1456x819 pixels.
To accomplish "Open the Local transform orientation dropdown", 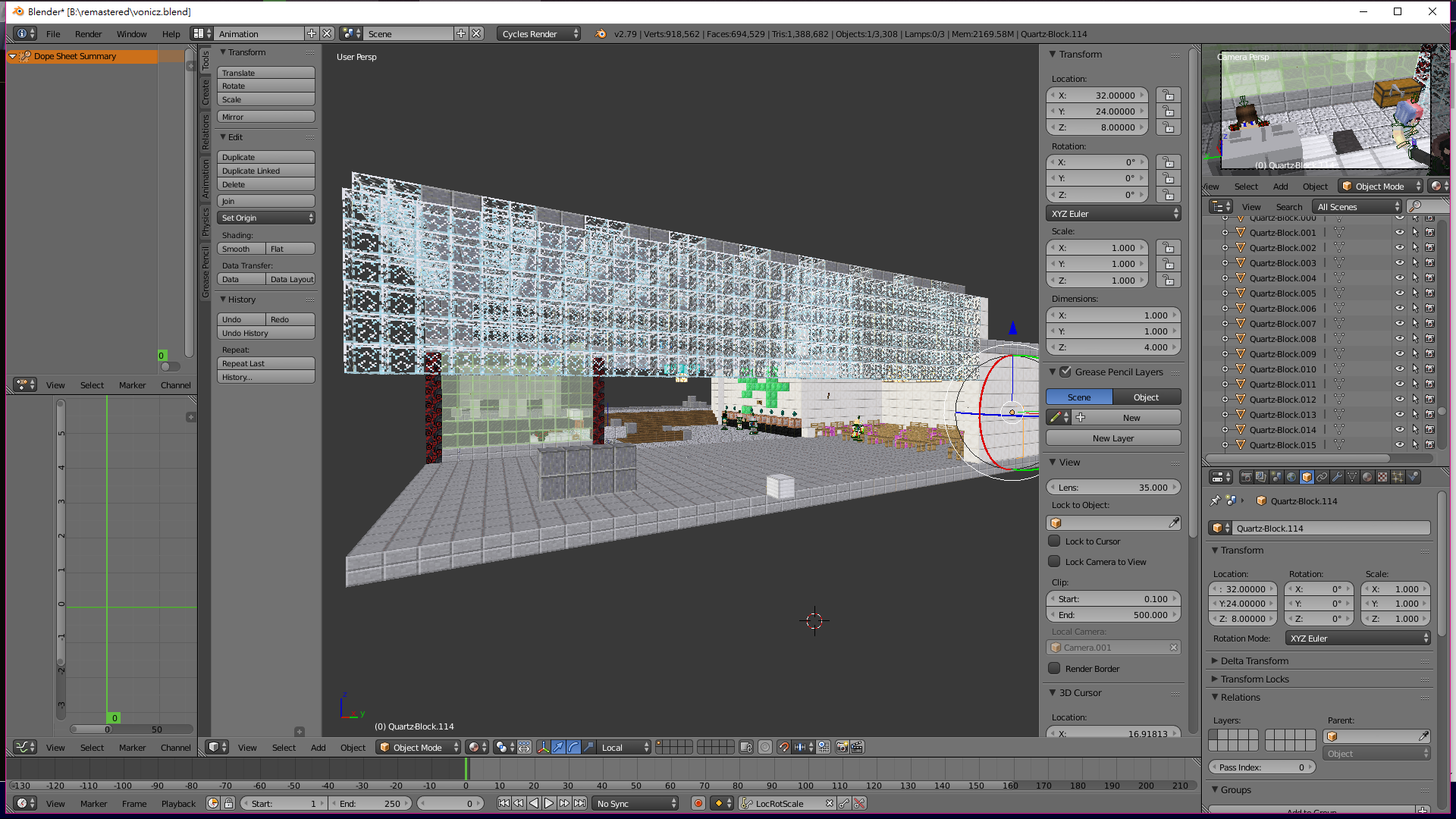I will 625,748.
